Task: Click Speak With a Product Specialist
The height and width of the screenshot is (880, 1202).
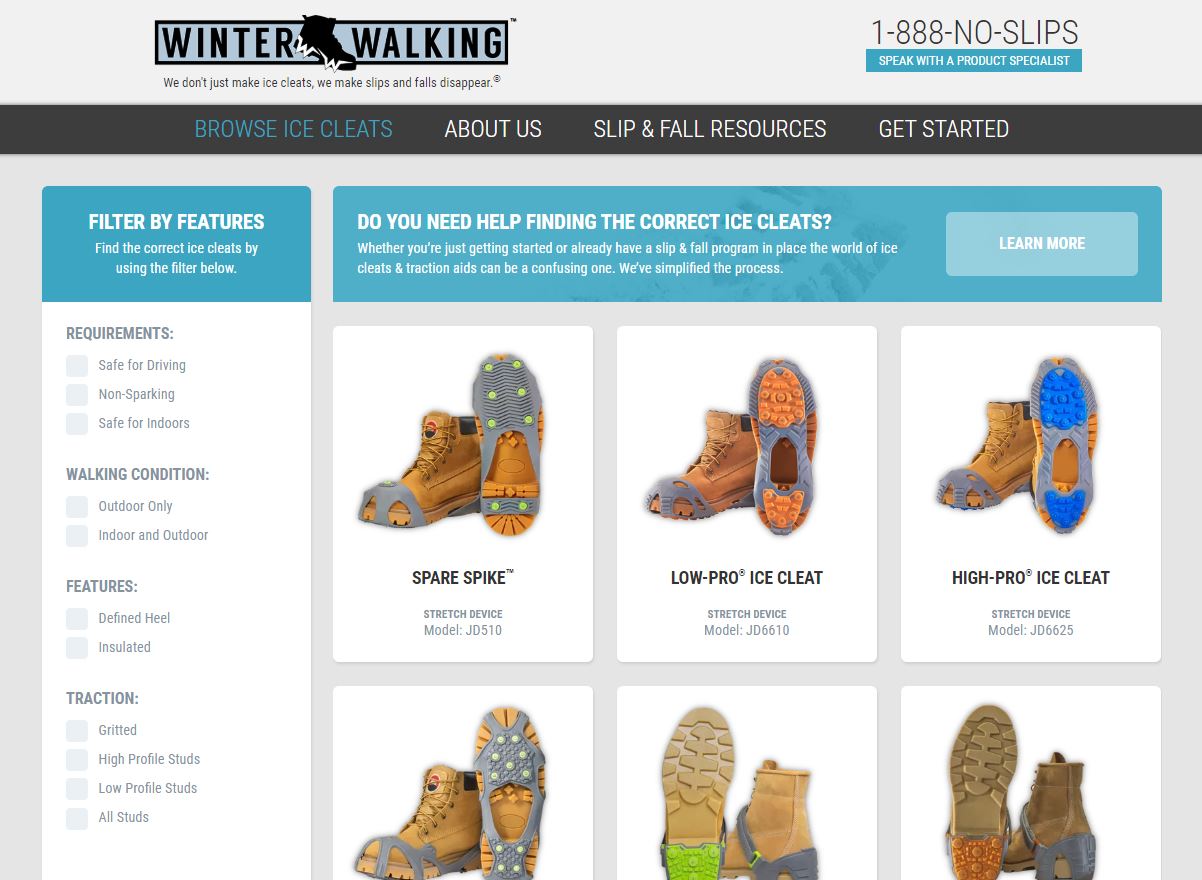Action: tap(974, 60)
